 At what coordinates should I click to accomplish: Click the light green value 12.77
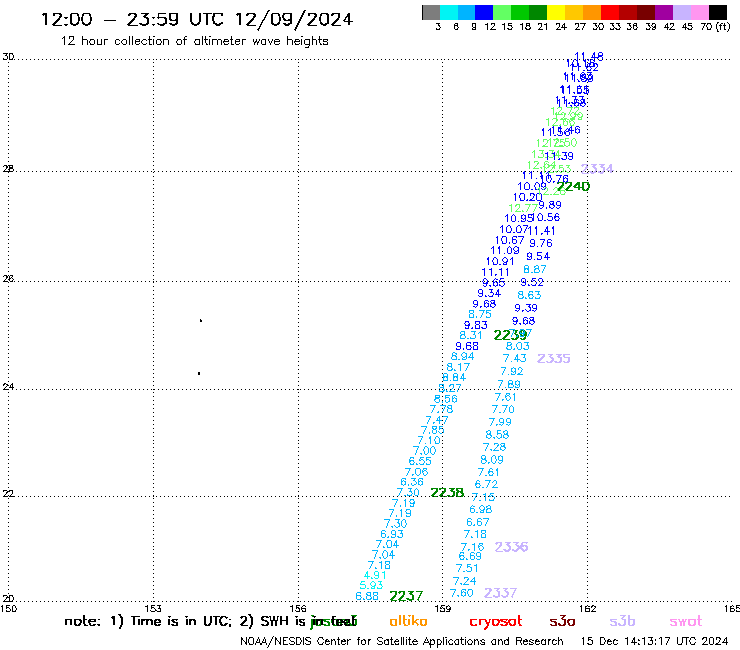tap(523, 208)
